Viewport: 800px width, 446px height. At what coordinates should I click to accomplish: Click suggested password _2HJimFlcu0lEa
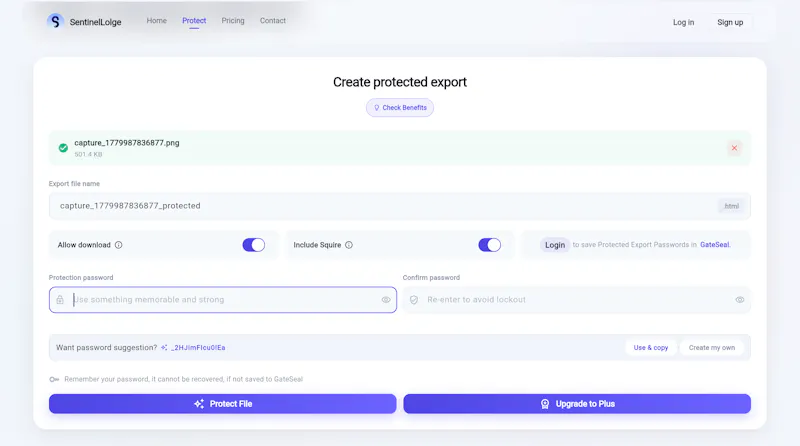[x=198, y=348]
